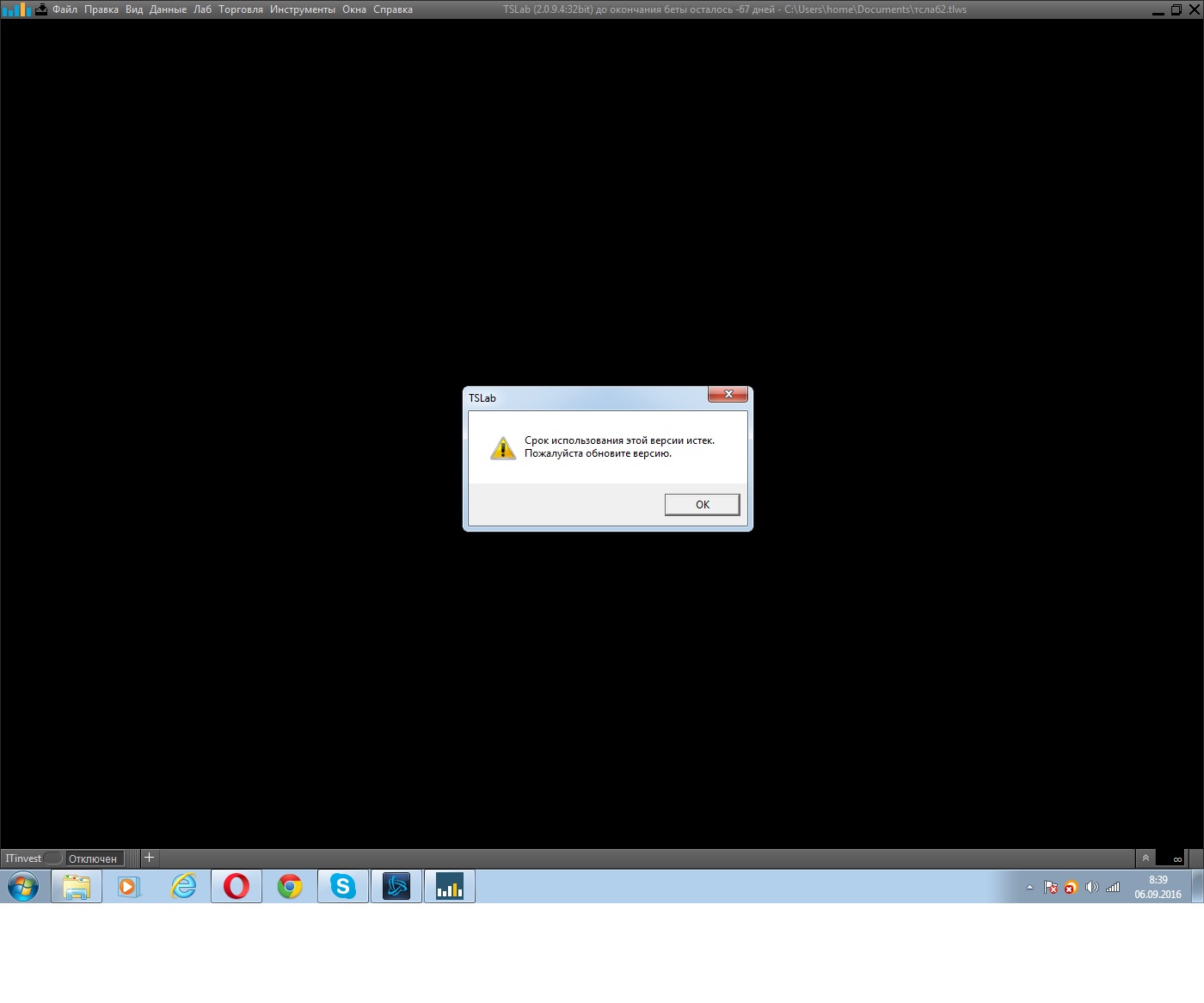
Task: Launch Google Chrome from the taskbar
Action: click(x=290, y=886)
